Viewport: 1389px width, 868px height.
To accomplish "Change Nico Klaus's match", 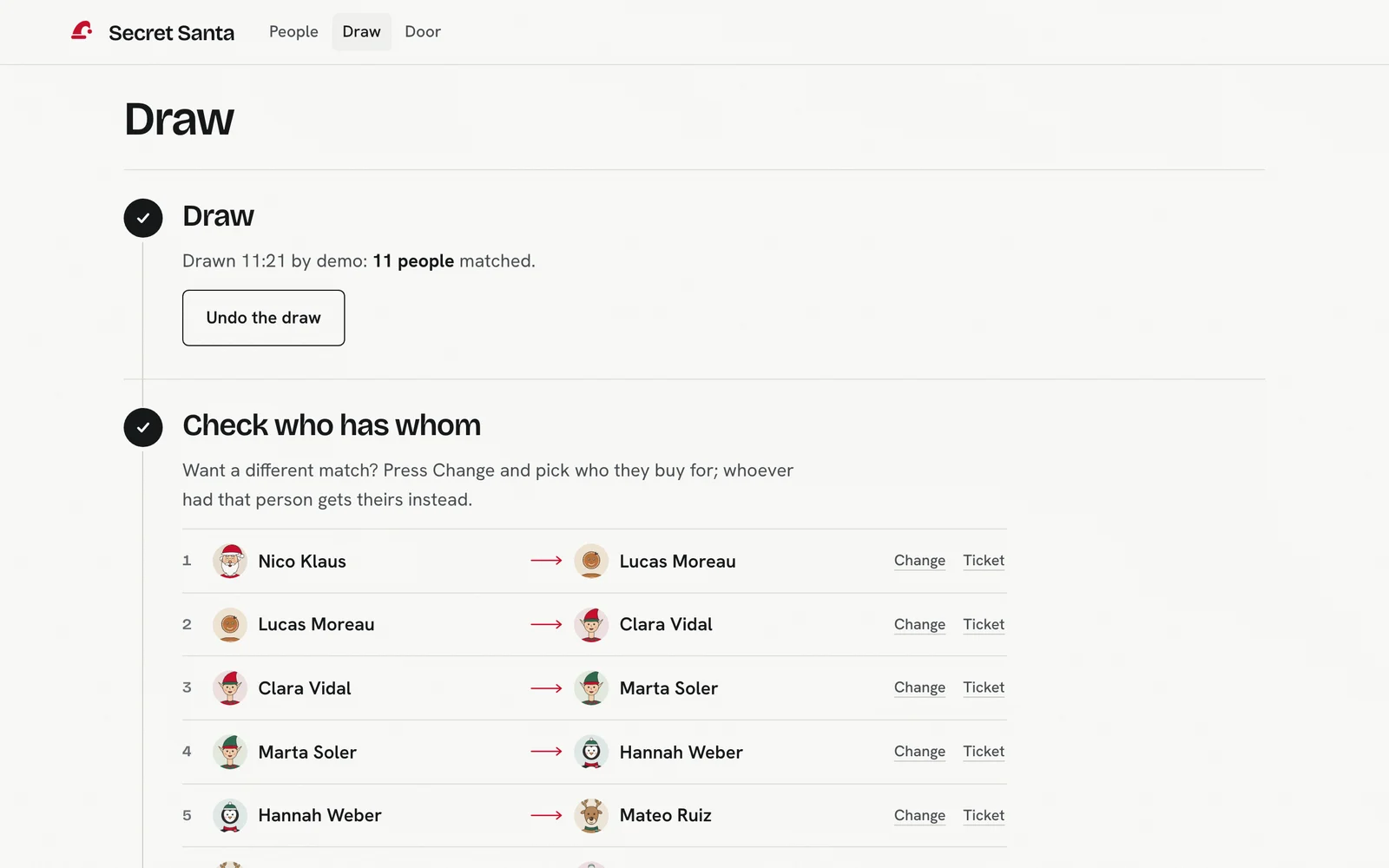I will pos(919,561).
